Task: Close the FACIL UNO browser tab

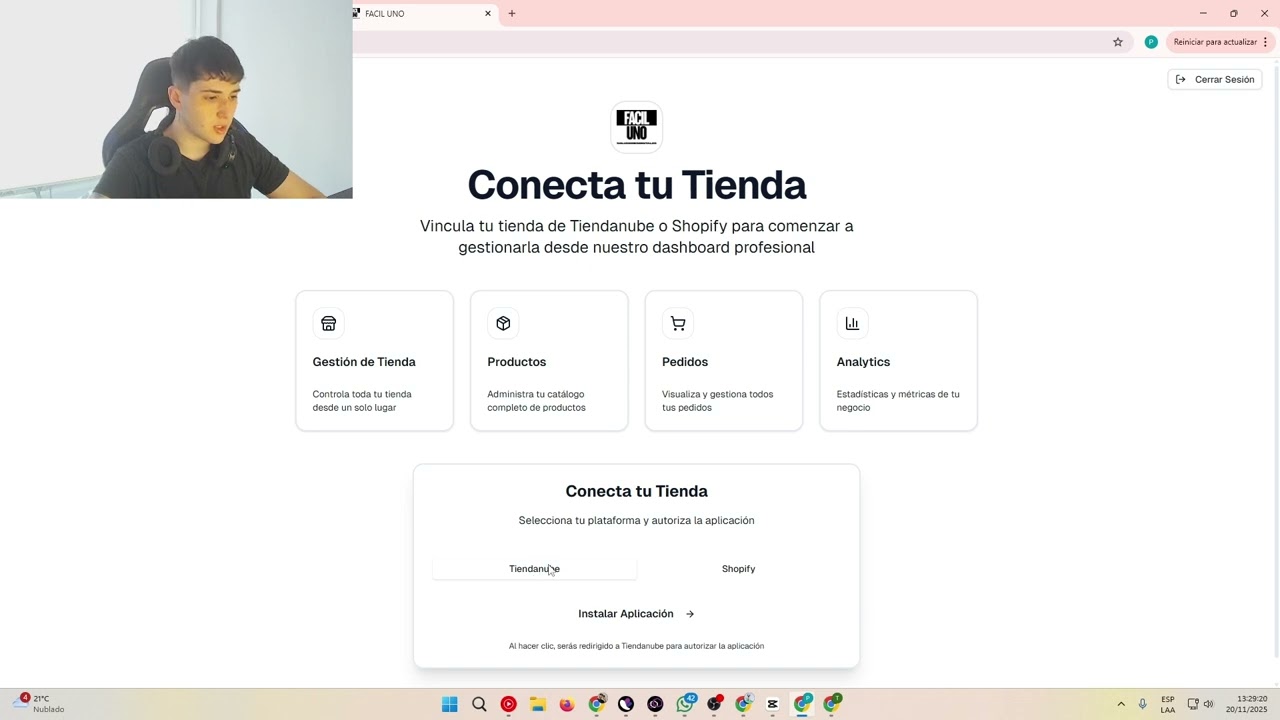Action: (488, 14)
